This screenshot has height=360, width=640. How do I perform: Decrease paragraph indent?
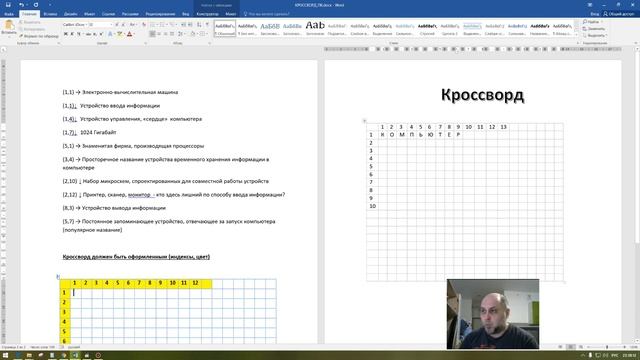[x=183, y=25]
